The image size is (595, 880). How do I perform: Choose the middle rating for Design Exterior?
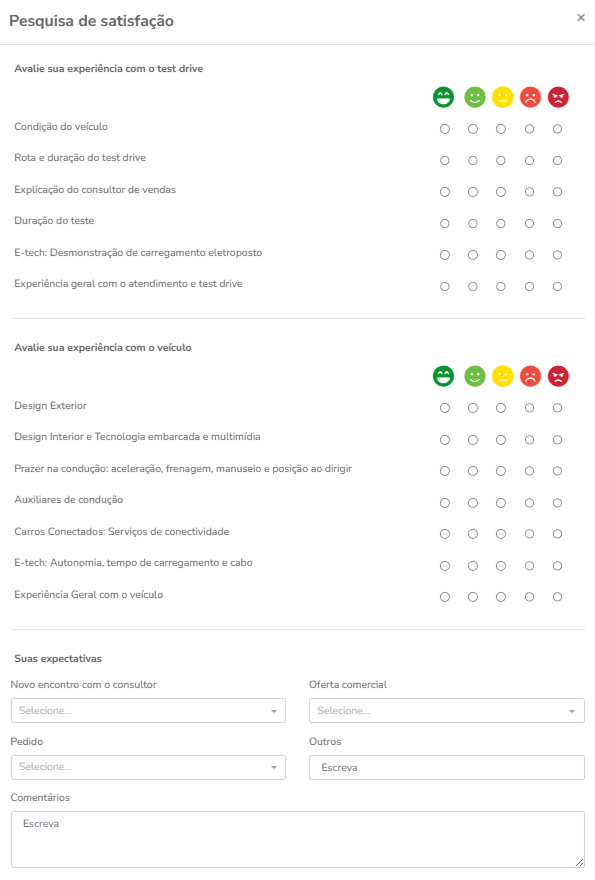[501, 408]
